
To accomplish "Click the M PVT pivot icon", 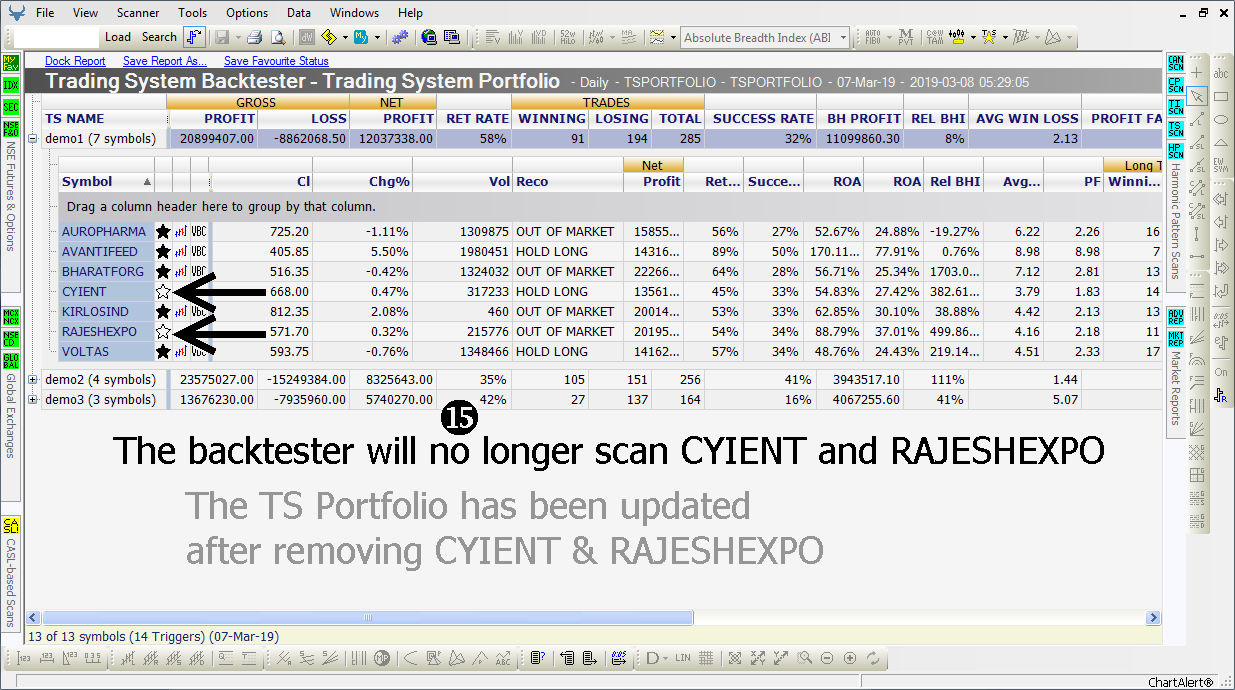I will pos(905,37).
